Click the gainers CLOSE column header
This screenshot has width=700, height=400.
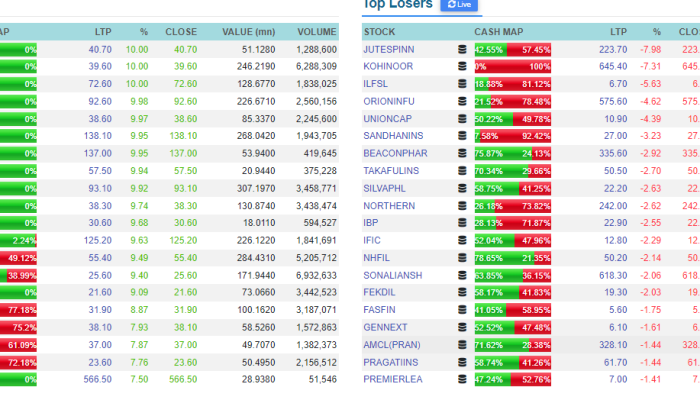coord(181,32)
